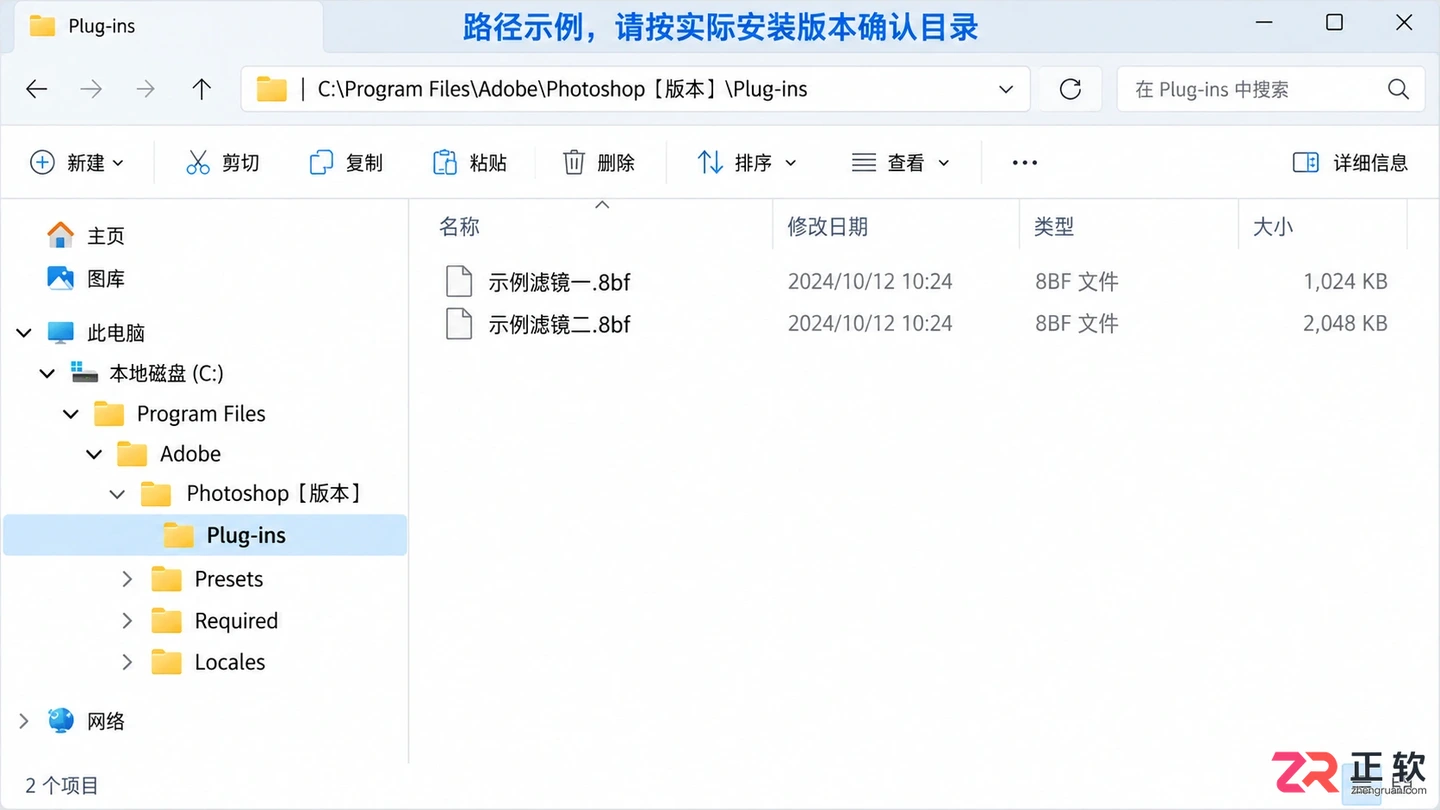Navigate up one folder level
Viewport: 1440px width, 810px height.
click(202, 89)
